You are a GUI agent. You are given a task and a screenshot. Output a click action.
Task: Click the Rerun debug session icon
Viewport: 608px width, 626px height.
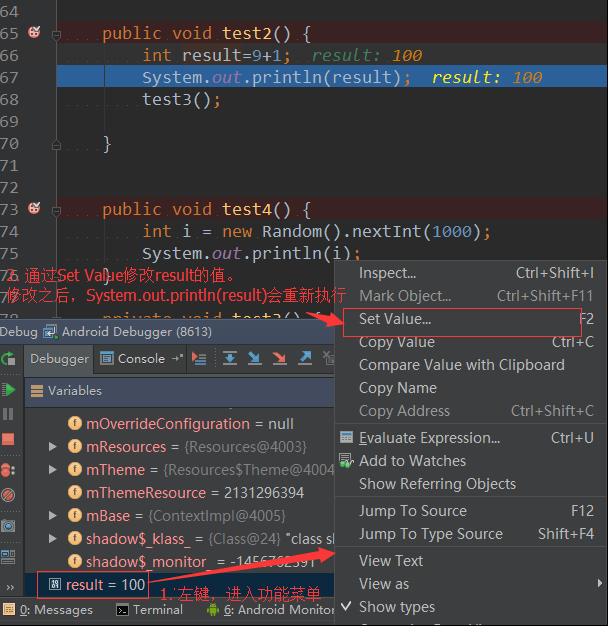coord(8,360)
